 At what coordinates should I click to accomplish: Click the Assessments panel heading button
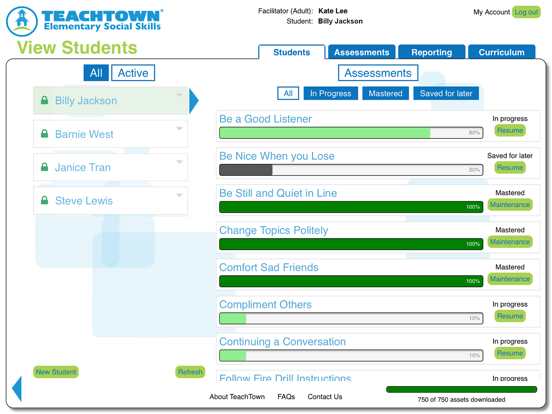(378, 73)
